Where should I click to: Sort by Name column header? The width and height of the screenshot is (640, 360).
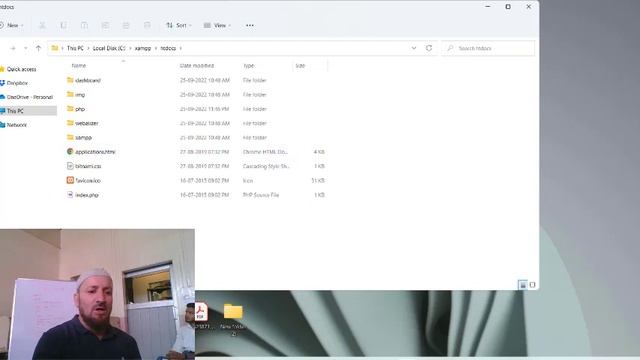pos(79,65)
